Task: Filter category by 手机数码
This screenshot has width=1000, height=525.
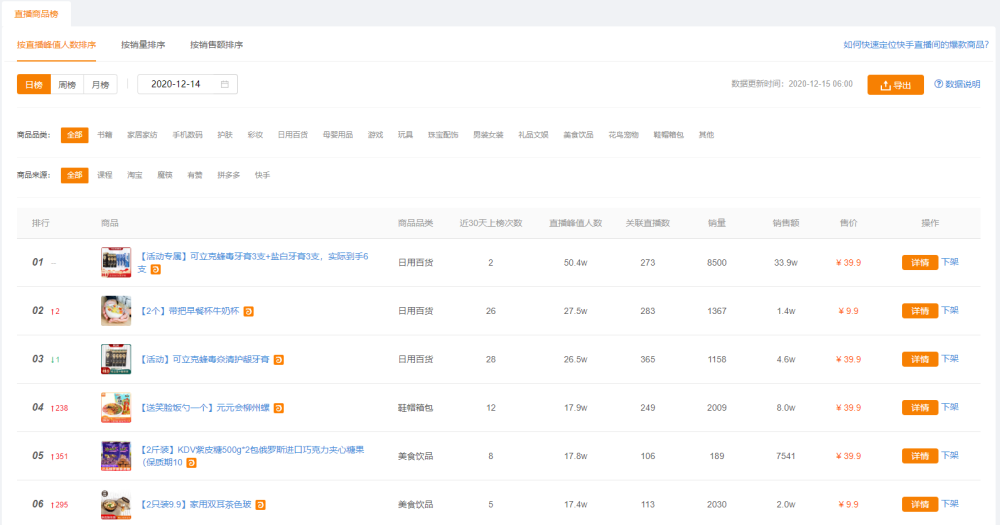Action: [x=188, y=135]
